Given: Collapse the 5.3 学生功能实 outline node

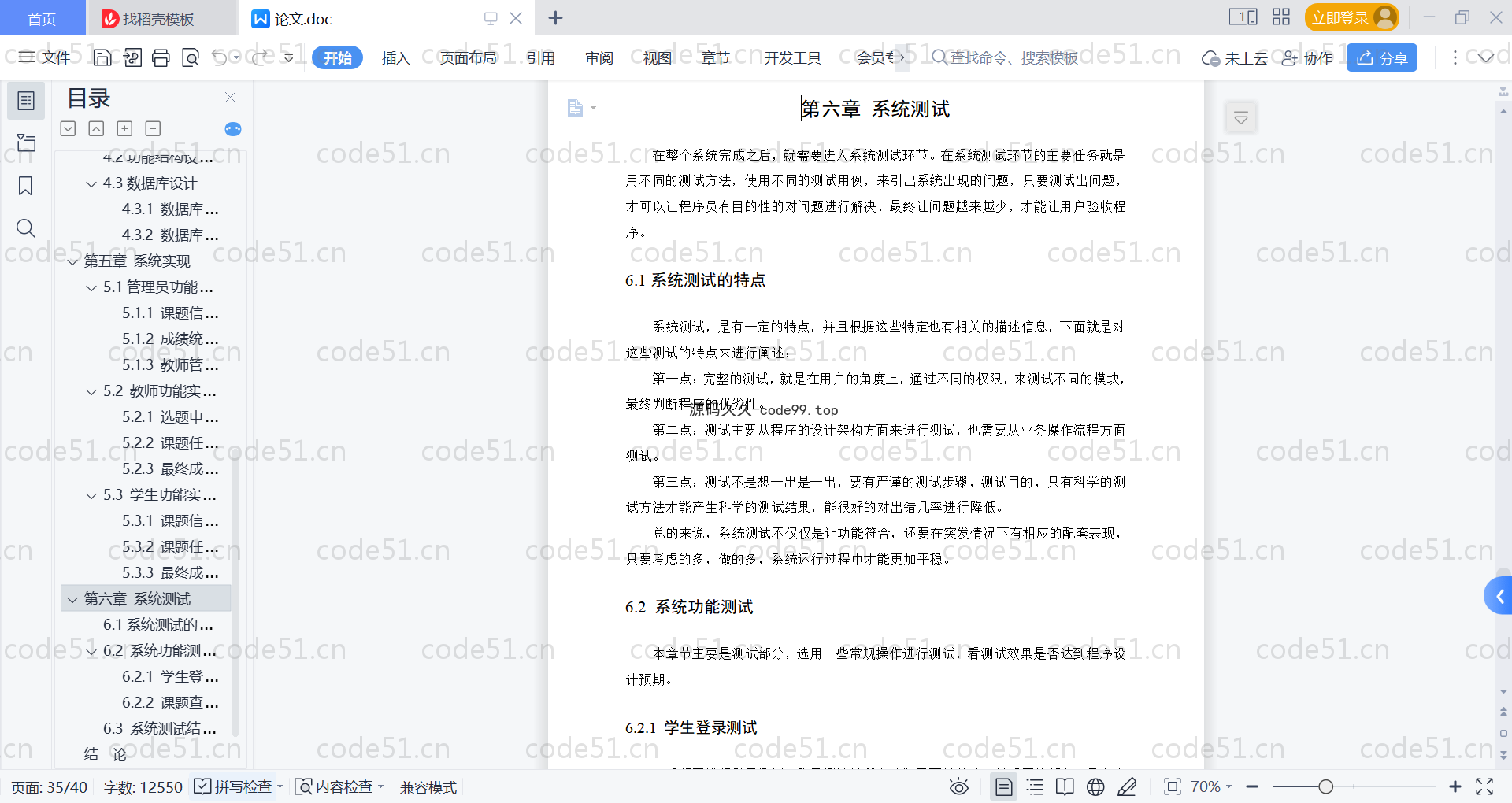Looking at the screenshot, I should (x=91, y=496).
